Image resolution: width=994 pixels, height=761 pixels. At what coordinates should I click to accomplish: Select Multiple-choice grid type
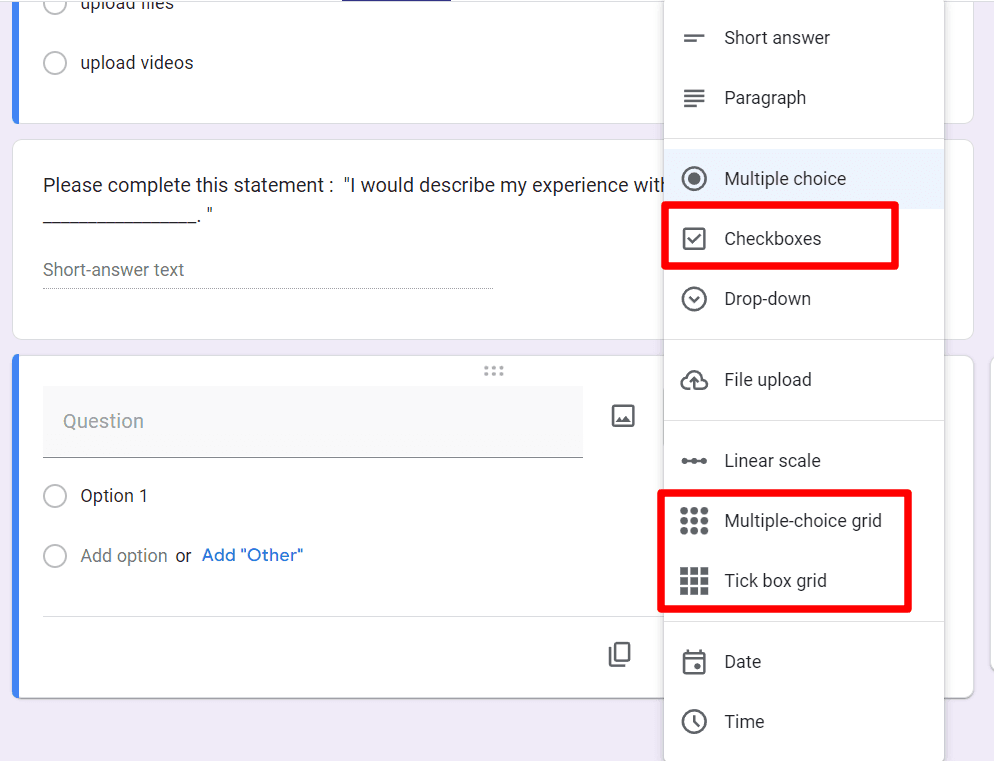tap(804, 521)
